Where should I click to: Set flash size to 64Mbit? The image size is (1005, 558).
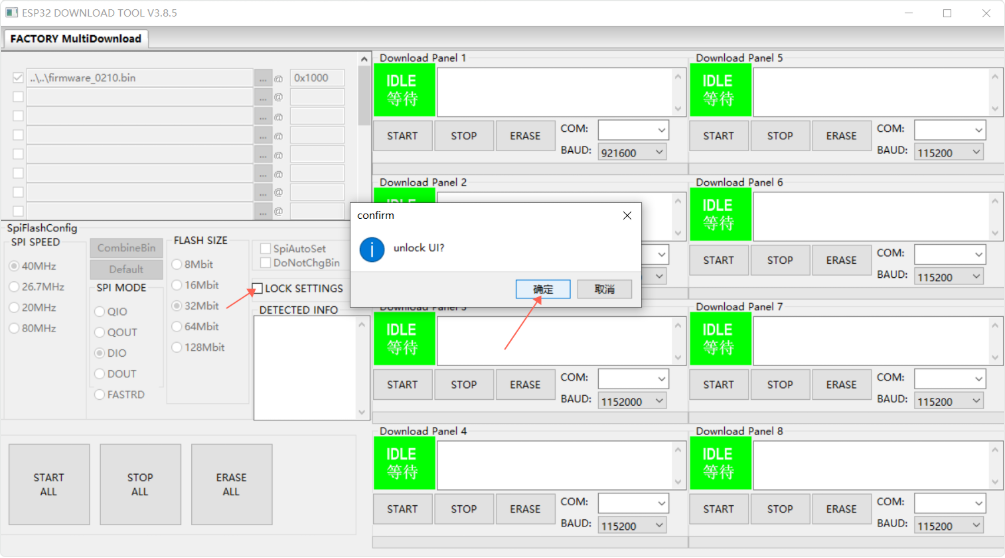click(177, 326)
